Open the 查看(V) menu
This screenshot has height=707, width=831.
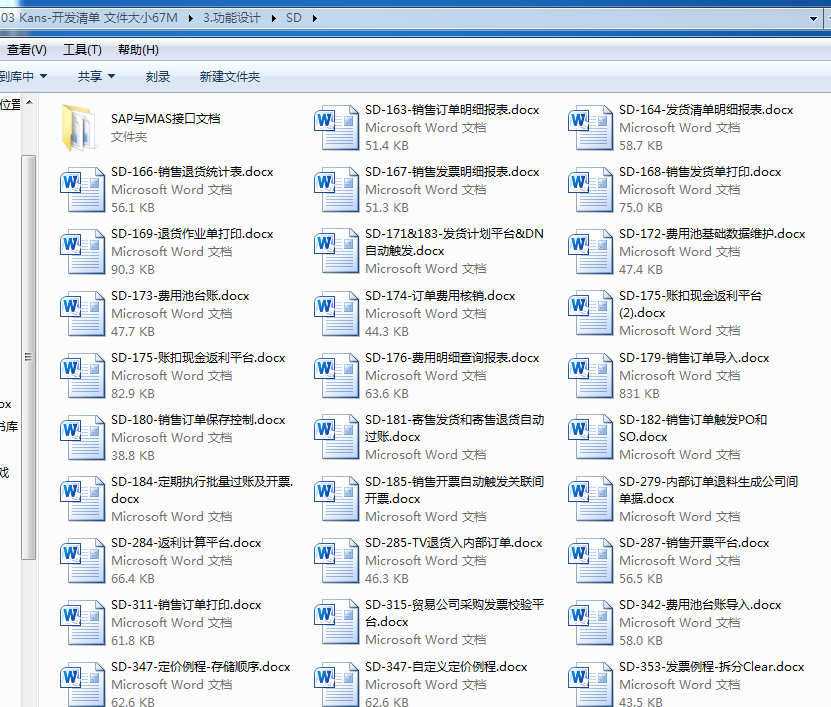(x=26, y=50)
